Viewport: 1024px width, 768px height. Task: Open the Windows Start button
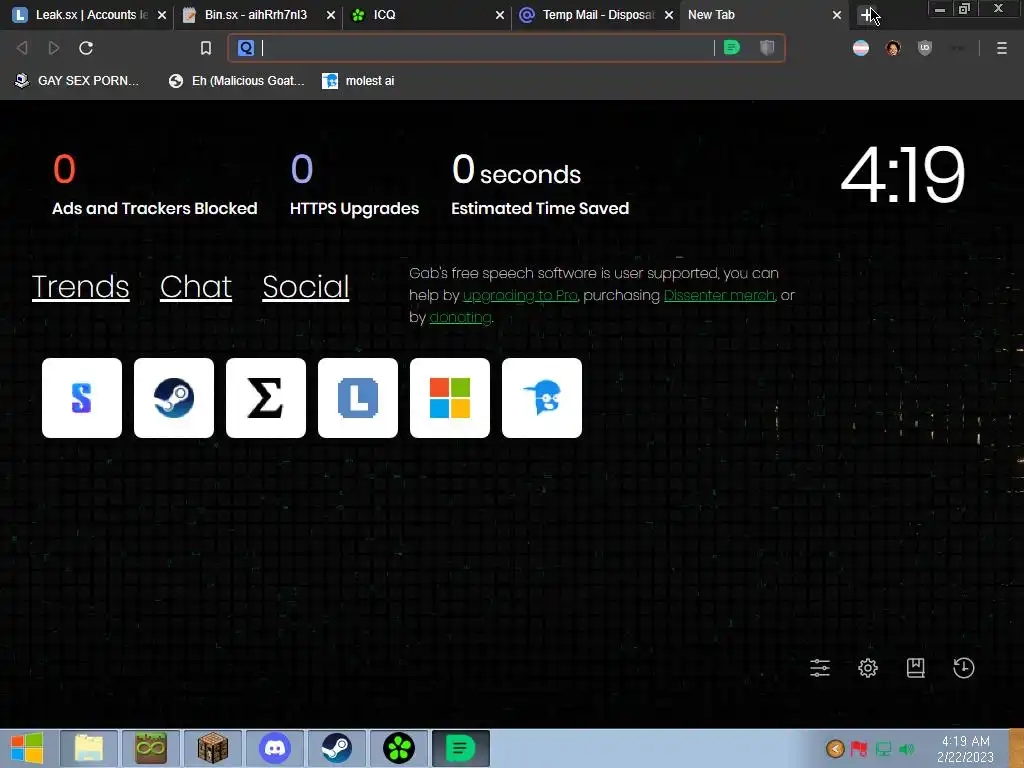pyautogui.click(x=27, y=748)
